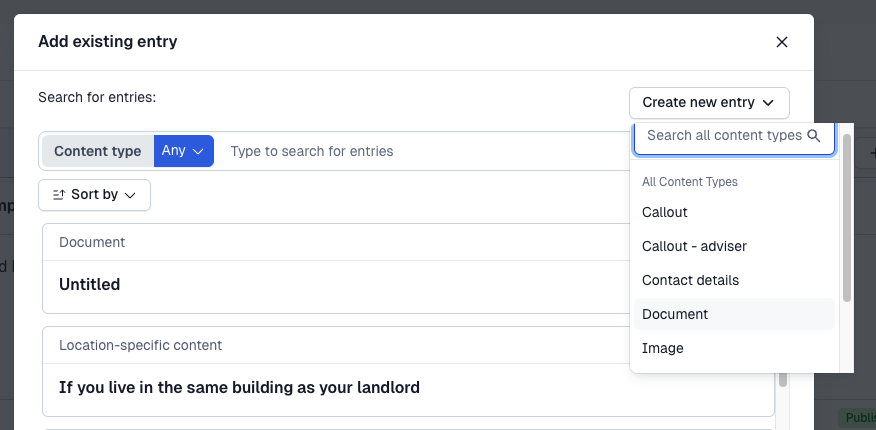Click the Content type filter label
The height and width of the screenshot is (430, 876).
[97, 151]
